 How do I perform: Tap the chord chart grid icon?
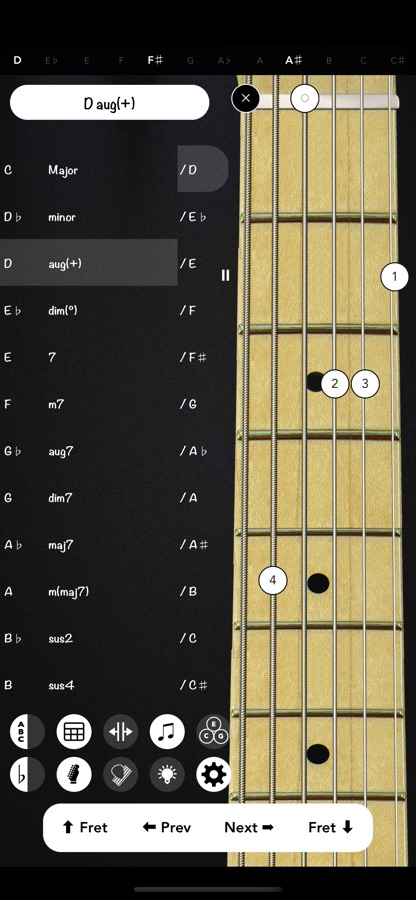(74, 732)
